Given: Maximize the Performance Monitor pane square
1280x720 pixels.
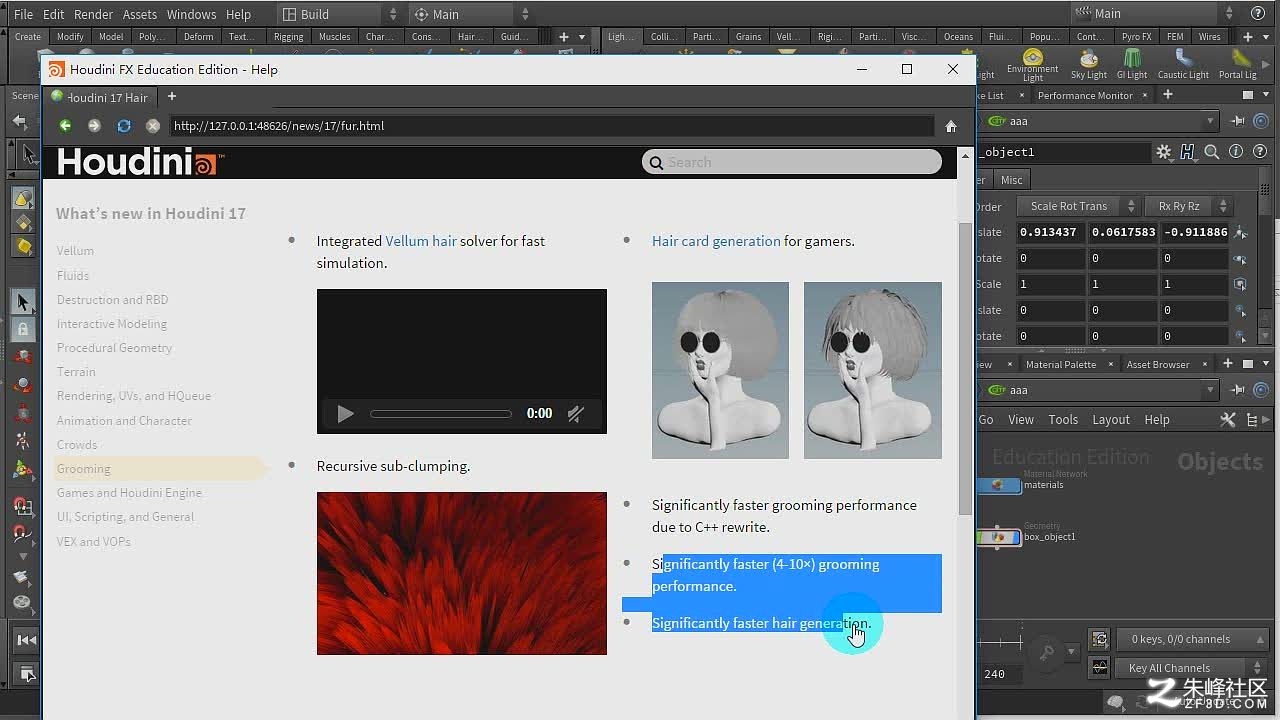Looking at the screenshot, I should point(1247,95).
